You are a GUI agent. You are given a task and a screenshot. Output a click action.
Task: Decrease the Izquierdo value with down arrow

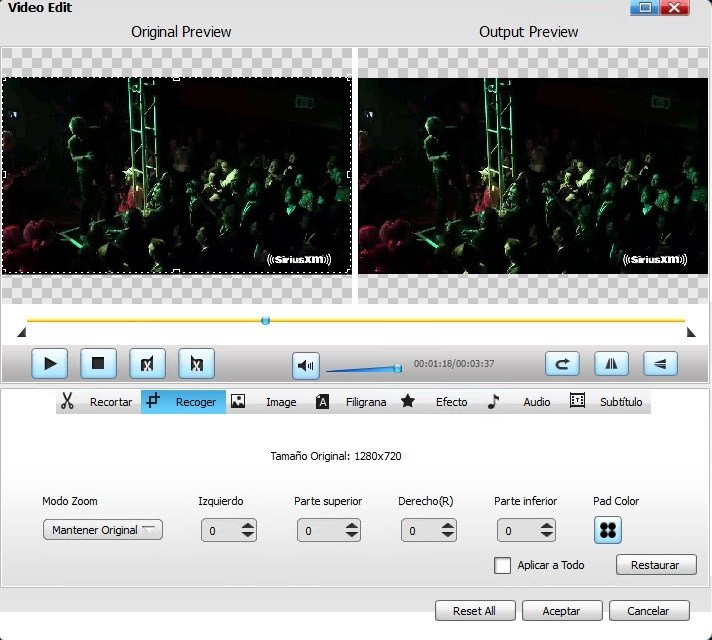click(x=248, y=535)
